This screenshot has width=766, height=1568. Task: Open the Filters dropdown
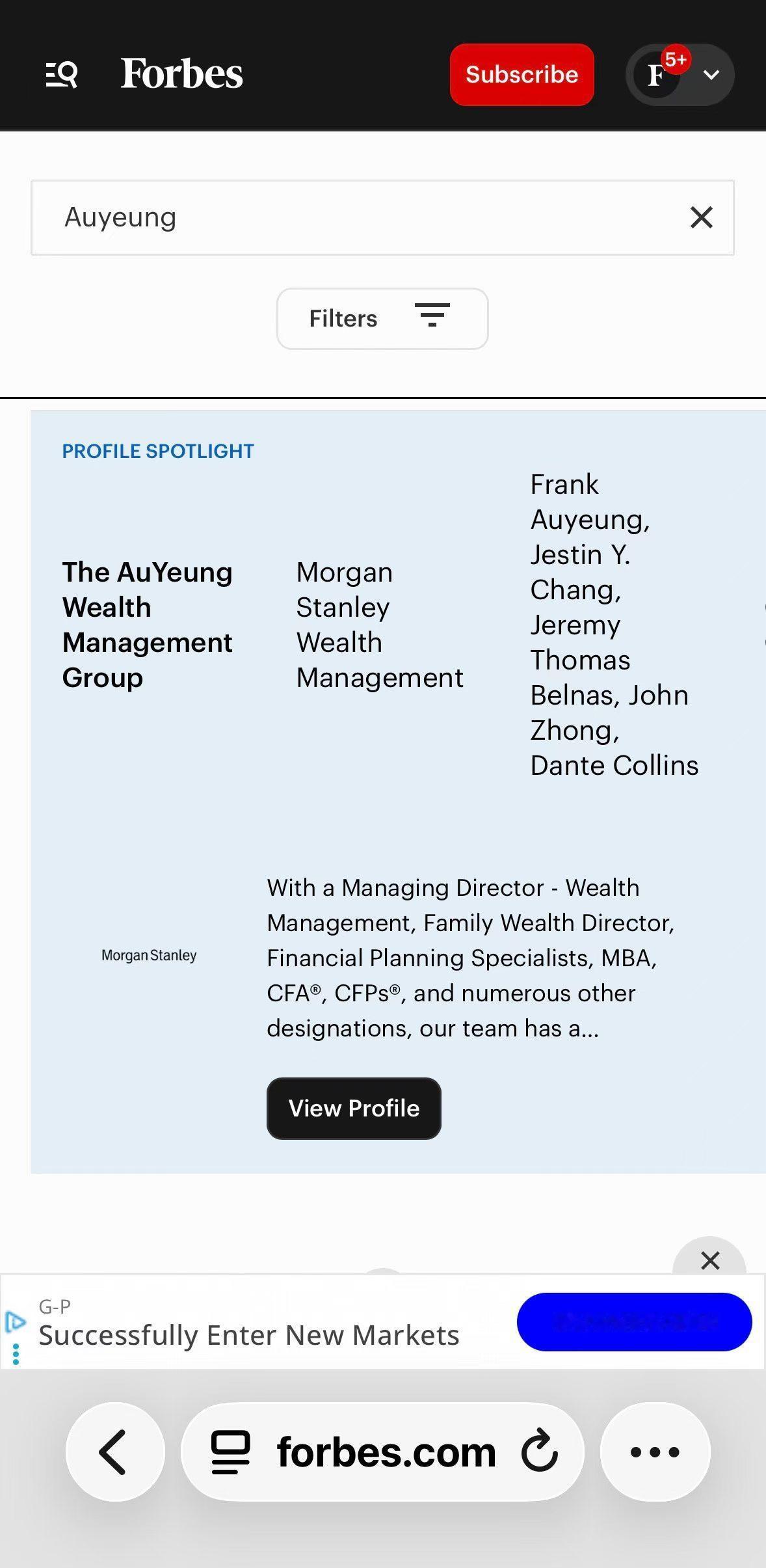pos(382,319)
